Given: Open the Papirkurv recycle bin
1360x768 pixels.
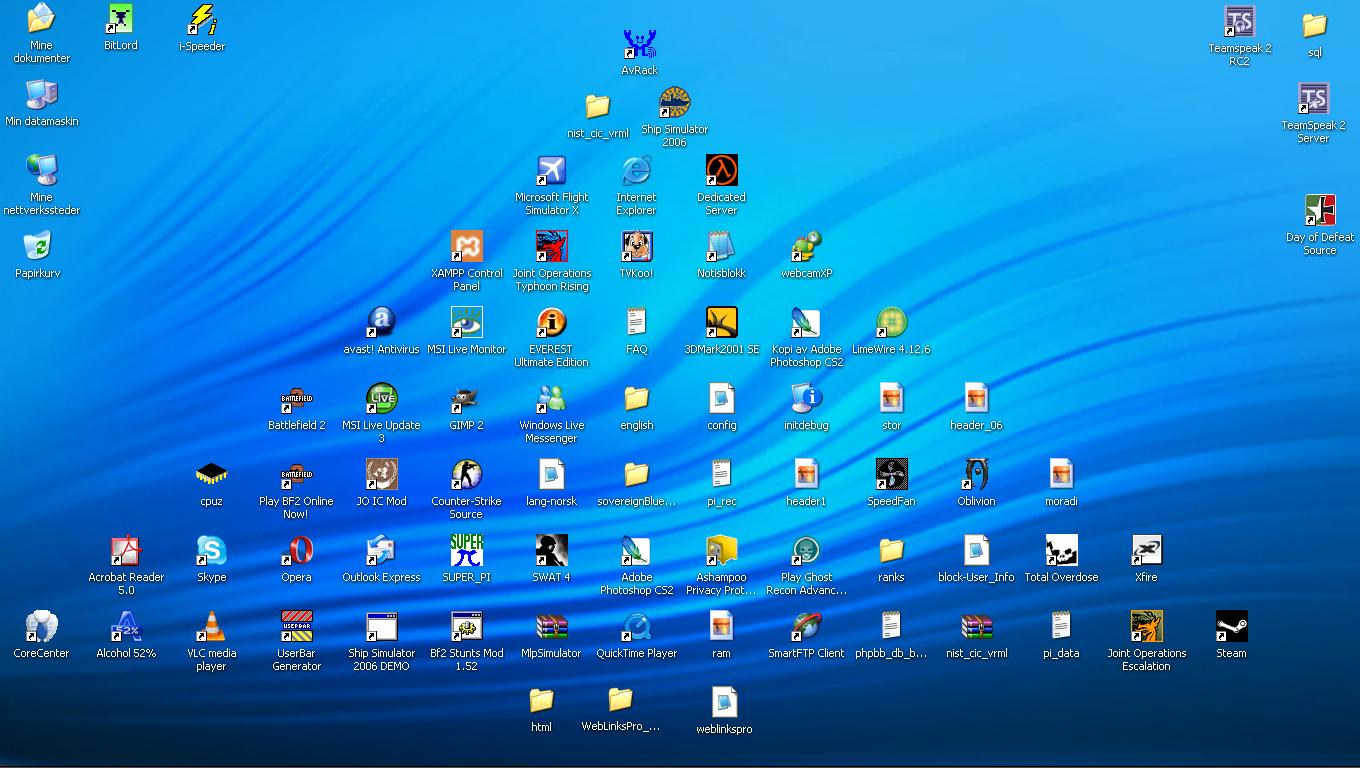Looking at the screenshot, I should 37,247.
